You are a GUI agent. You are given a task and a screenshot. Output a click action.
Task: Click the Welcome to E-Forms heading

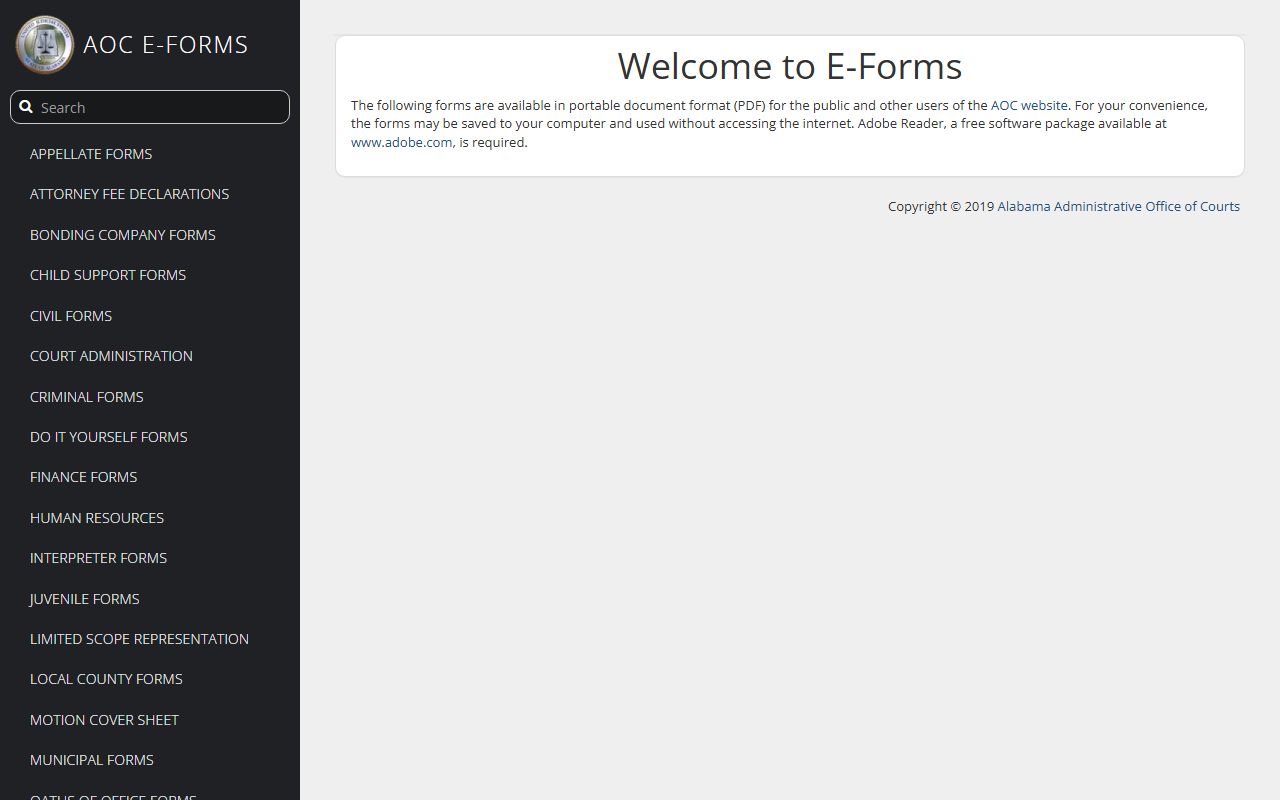[790, 66]
